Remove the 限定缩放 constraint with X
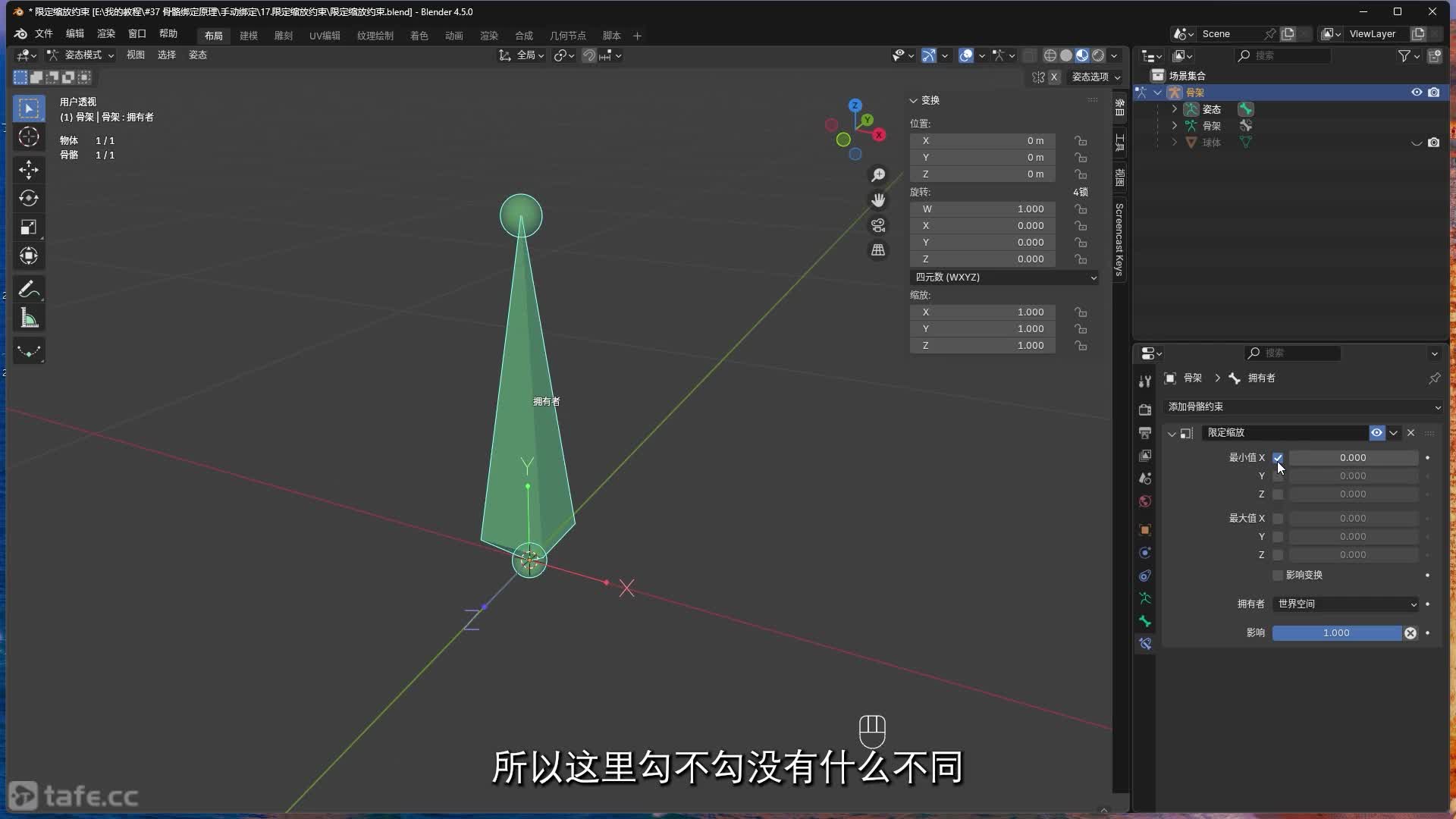Screen dimensions: 1456x819 (x=1410, y=433)
